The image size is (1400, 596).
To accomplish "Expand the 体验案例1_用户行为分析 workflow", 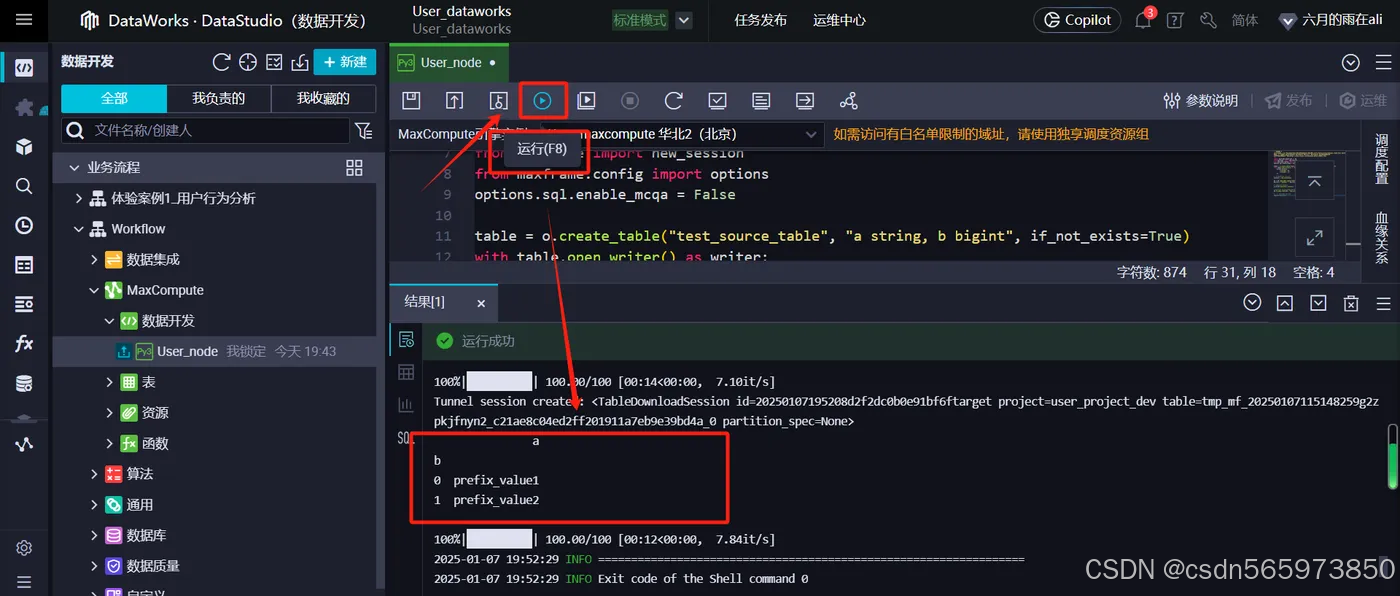I will click(x=79, y=198).
